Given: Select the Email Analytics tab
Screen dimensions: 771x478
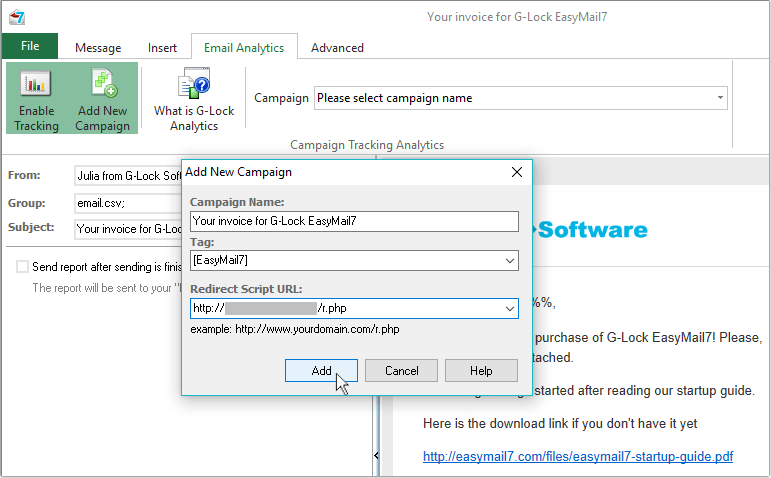Looking at the screenshot, I should 244,48.
